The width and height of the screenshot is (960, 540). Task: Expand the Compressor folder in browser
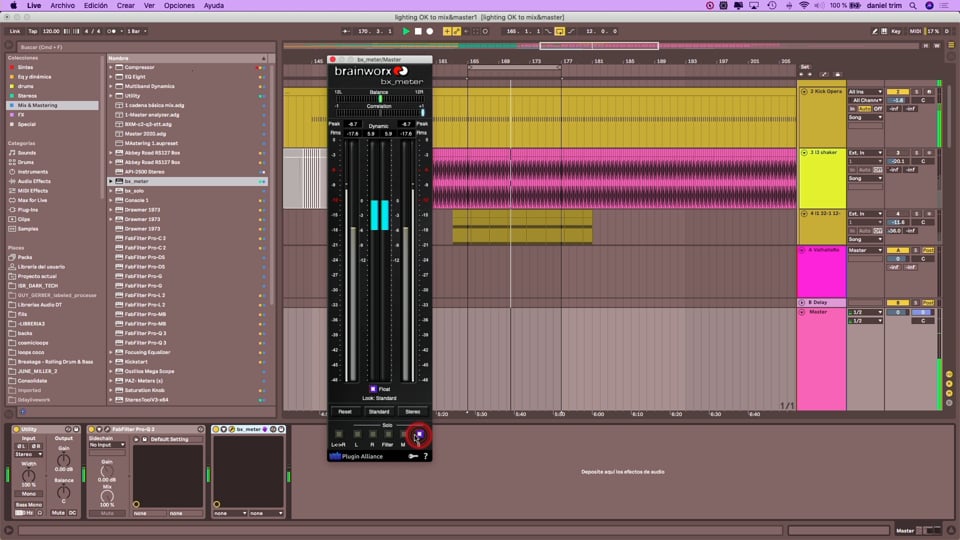[111, 67]
